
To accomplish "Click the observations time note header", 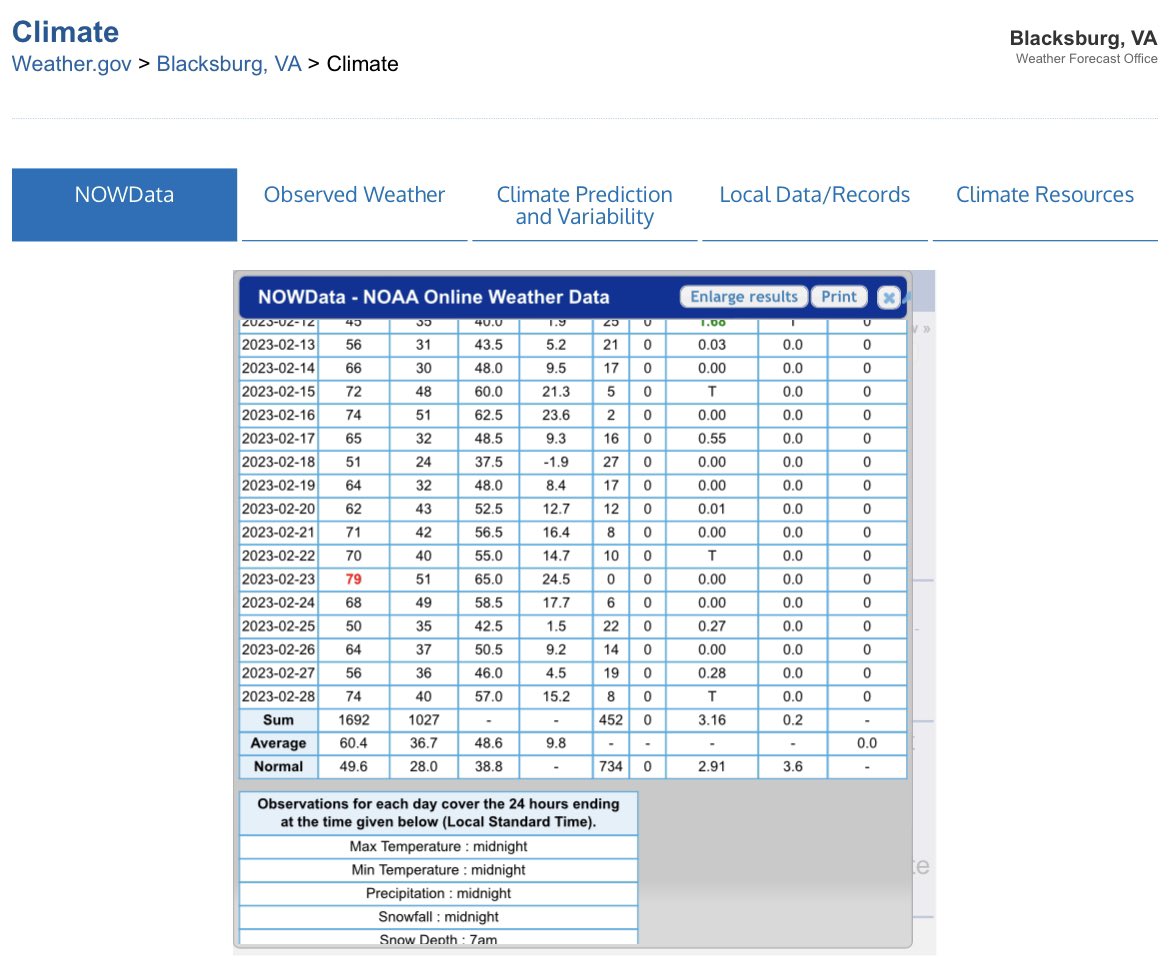I will pos(439,813).
